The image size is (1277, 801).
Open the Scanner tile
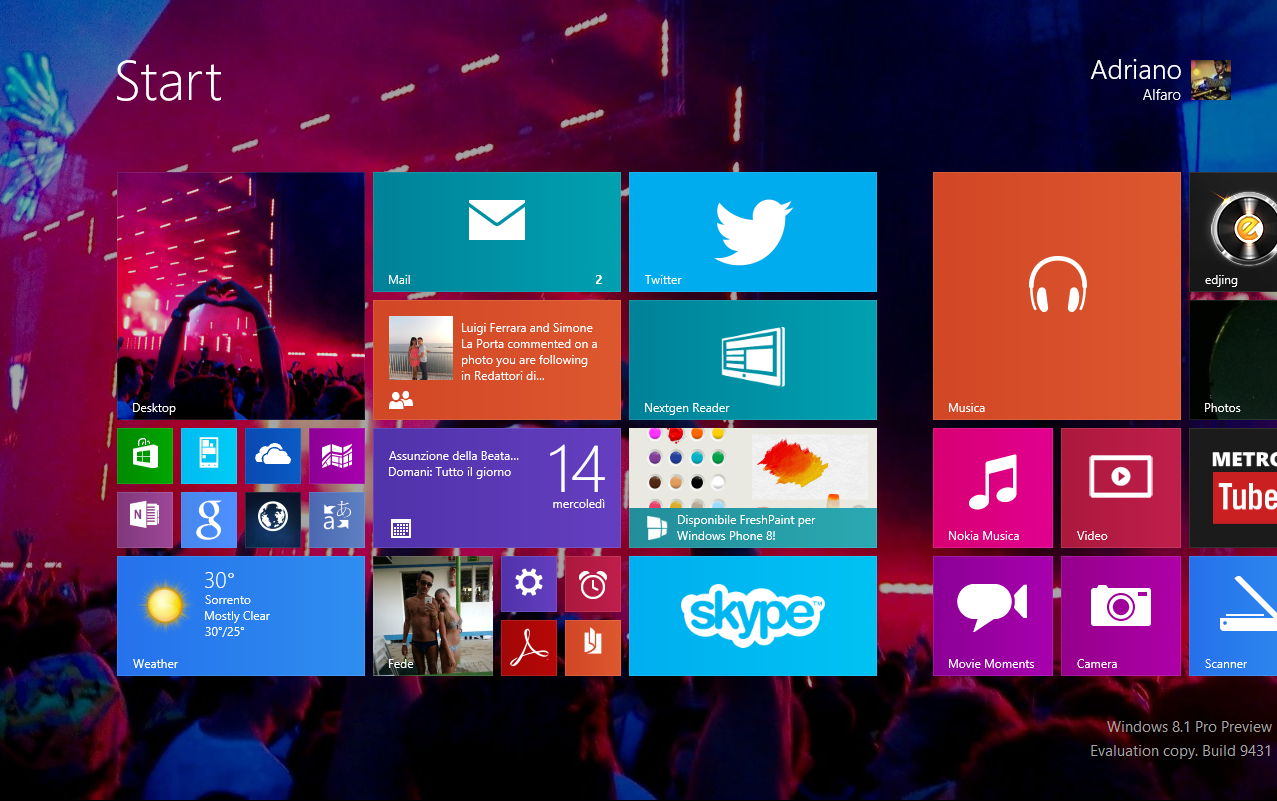(x=1233, y=616)
